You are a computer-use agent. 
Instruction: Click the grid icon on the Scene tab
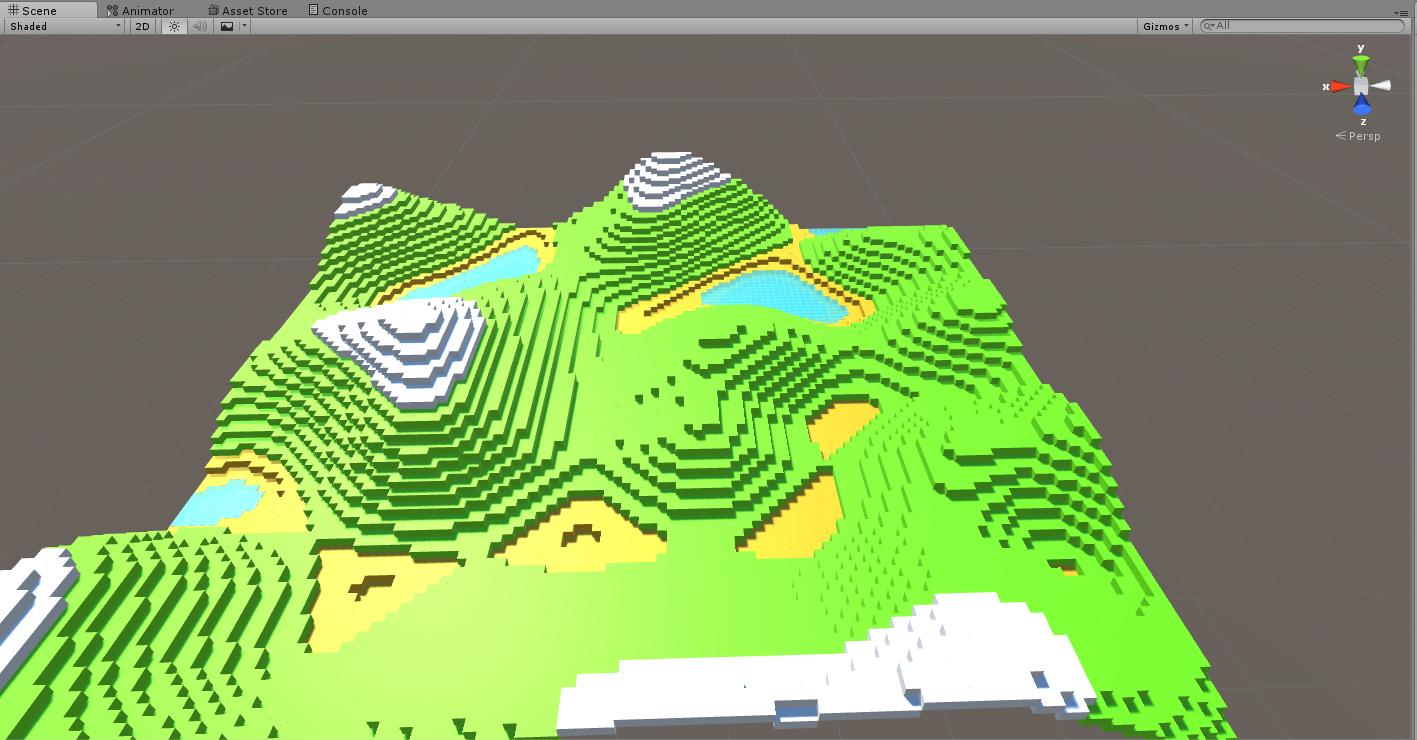(13, 10)
